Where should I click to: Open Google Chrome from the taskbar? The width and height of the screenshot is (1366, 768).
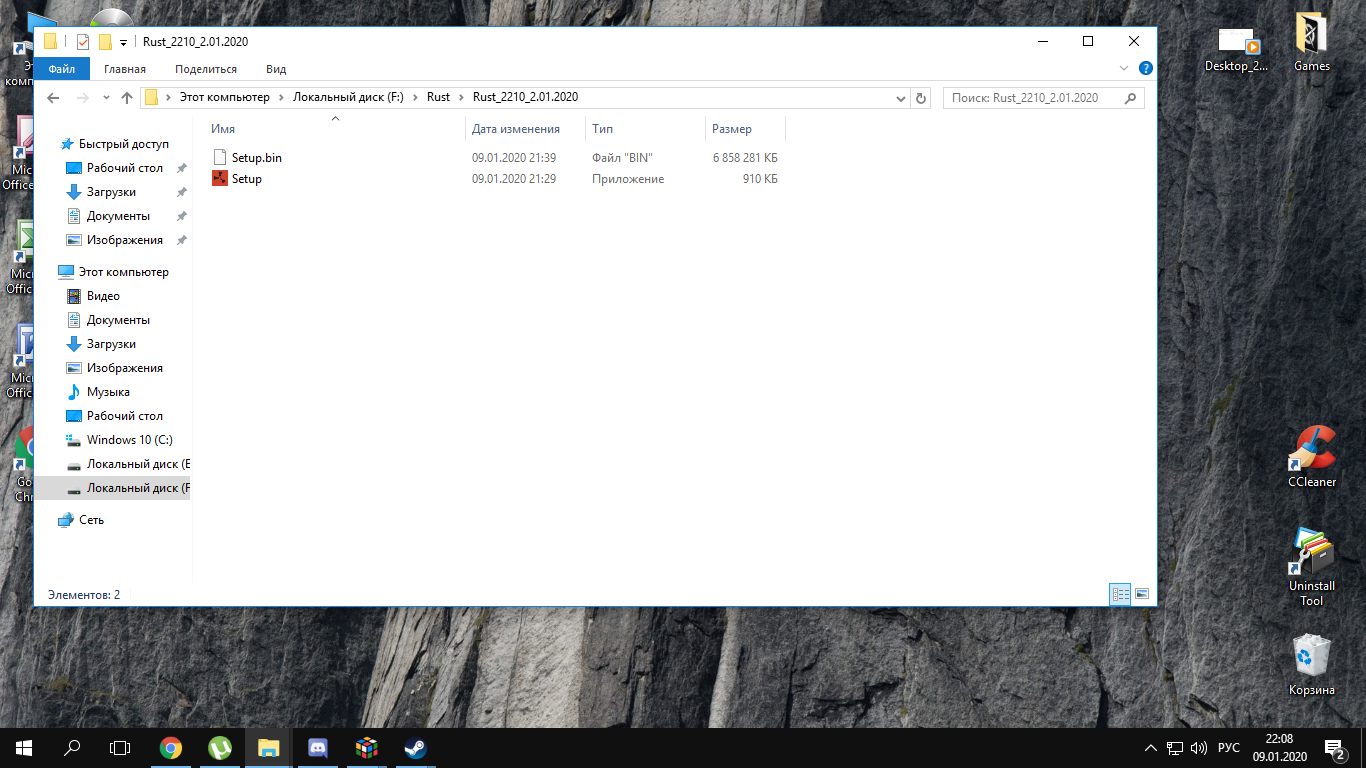pyautogui.click(x=171, y=748)
